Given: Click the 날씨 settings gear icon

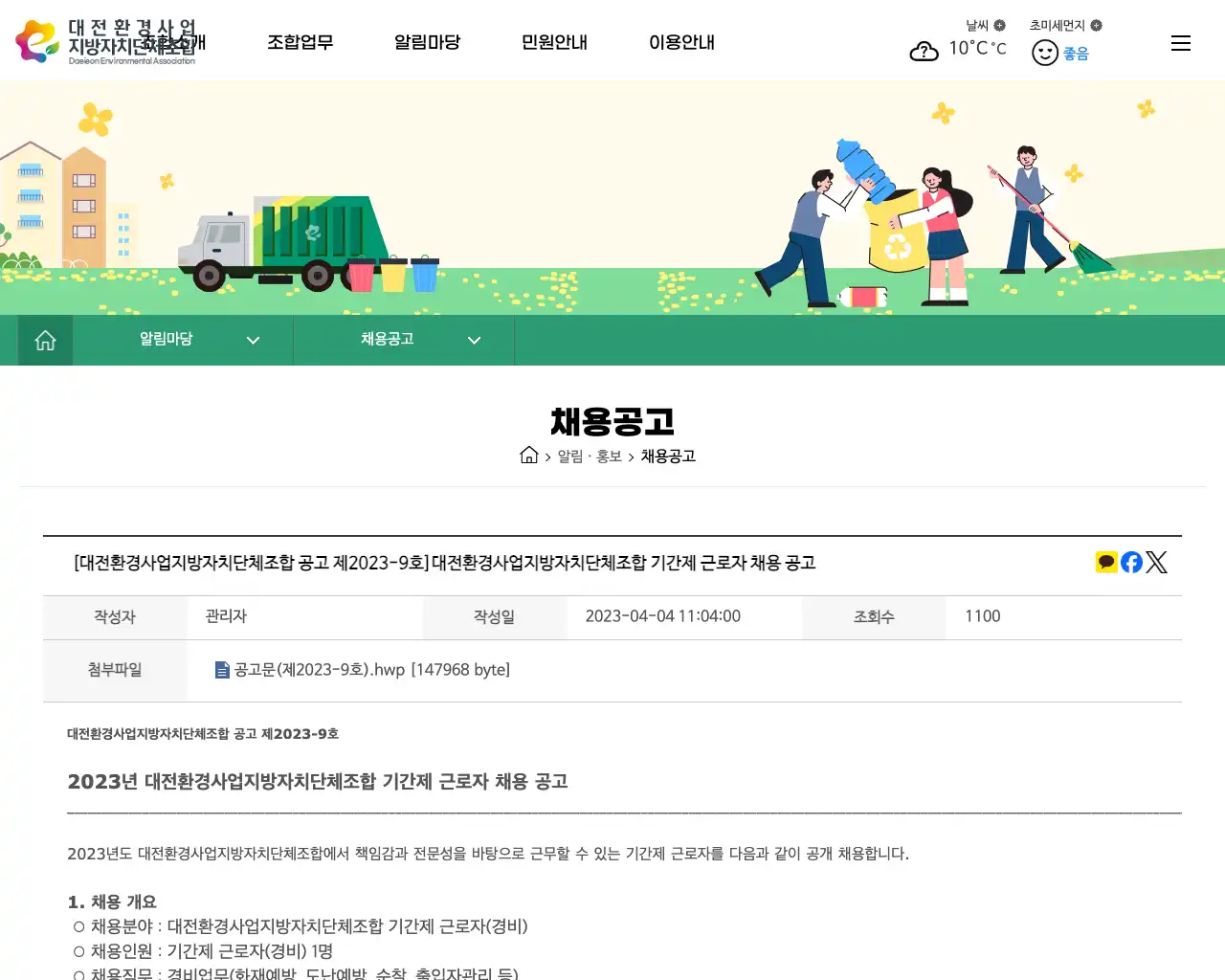Looking at the screenshot, I should (x=998, y=25).
